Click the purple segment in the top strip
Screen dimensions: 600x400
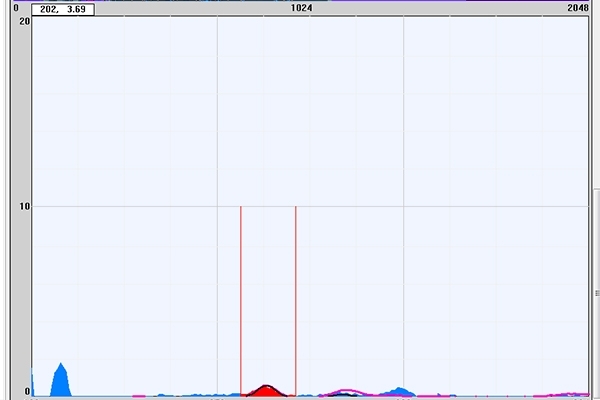450,1
